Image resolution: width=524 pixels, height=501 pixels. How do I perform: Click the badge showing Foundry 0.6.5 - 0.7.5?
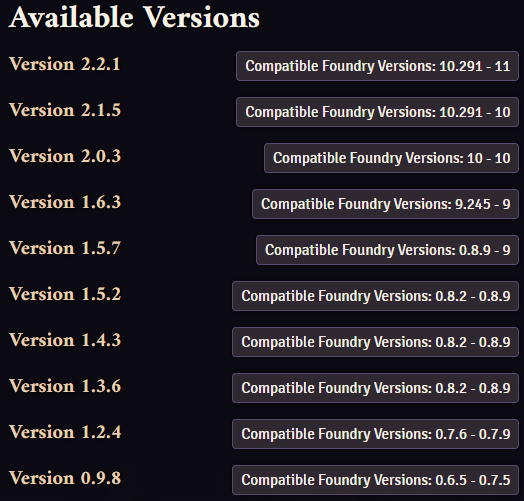point(375,480)
